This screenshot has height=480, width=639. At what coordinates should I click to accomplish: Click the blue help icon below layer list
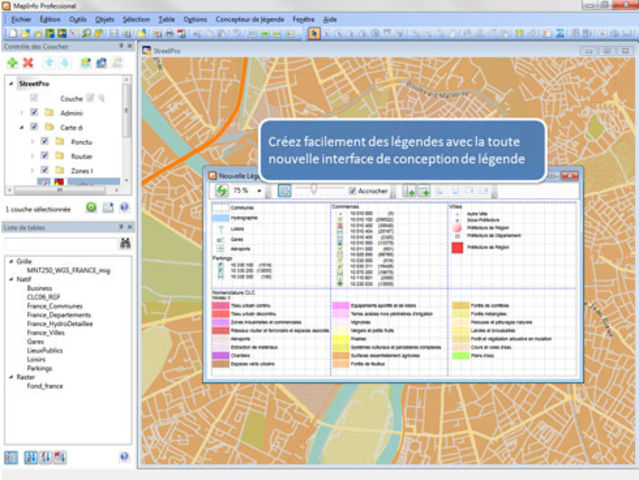click(124, 207)
